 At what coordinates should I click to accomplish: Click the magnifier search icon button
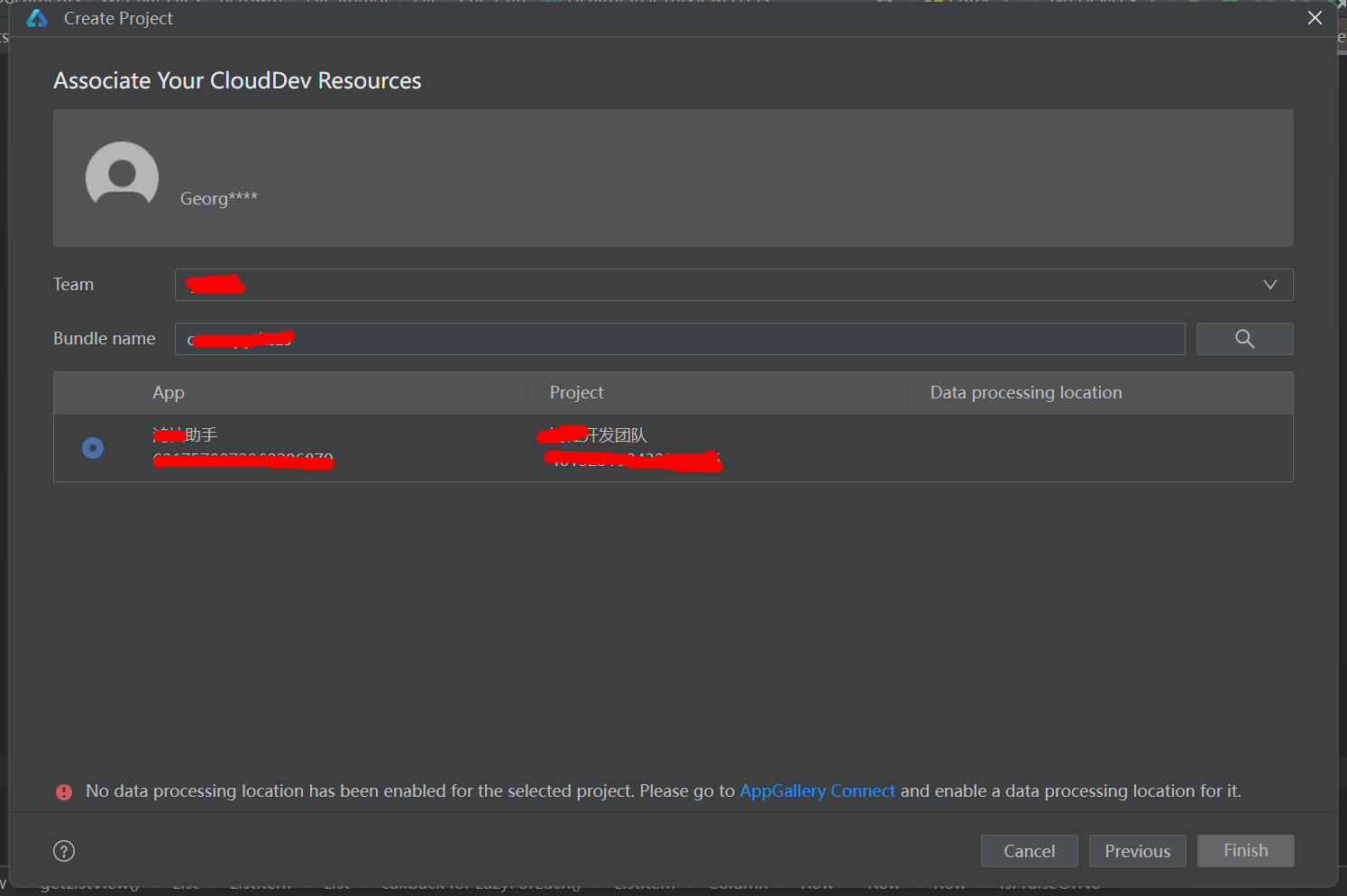coord(1244,339)
